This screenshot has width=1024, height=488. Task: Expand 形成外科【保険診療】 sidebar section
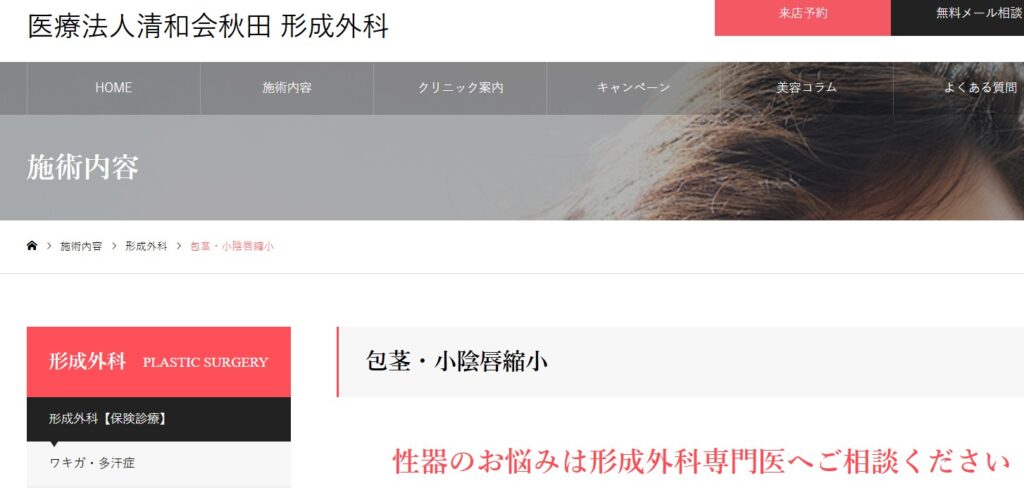159,419
